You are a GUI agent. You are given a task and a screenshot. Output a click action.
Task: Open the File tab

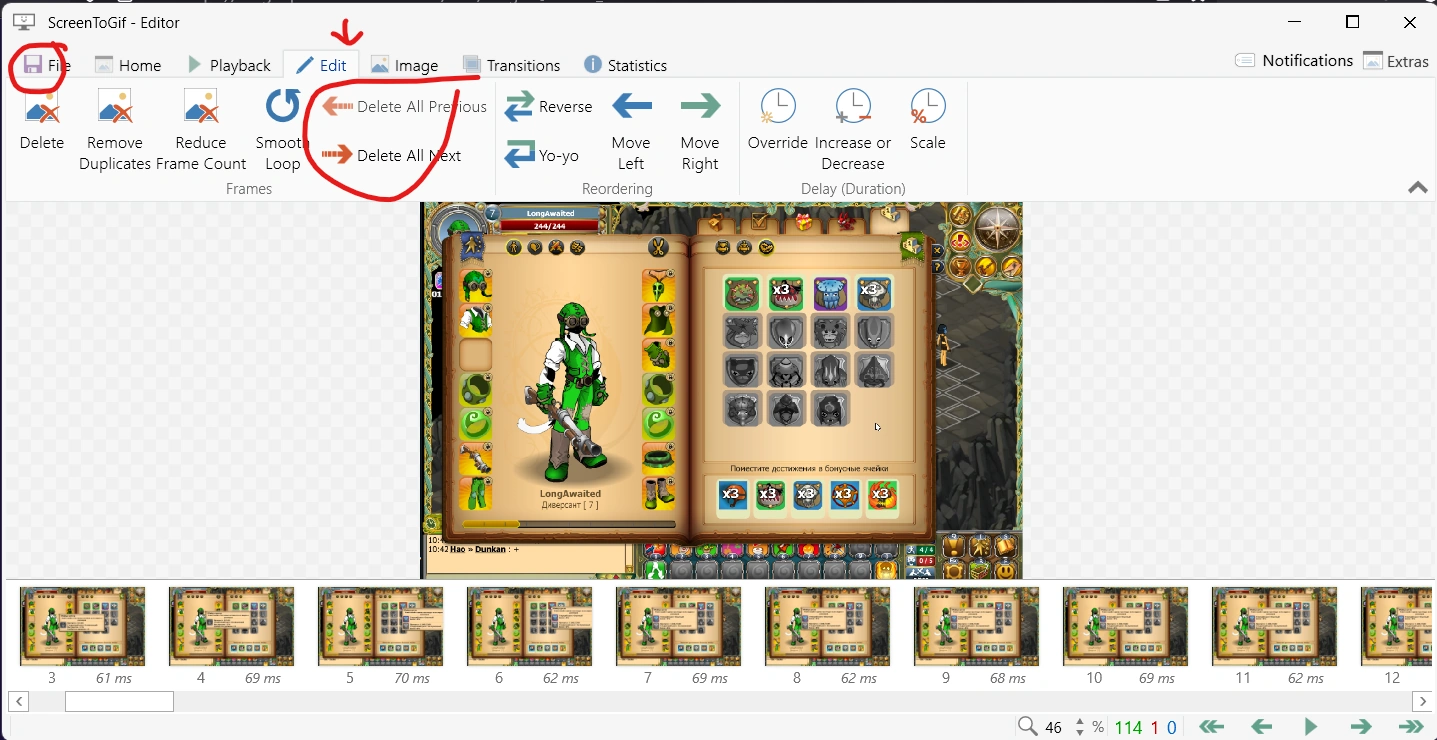point(46,65)
